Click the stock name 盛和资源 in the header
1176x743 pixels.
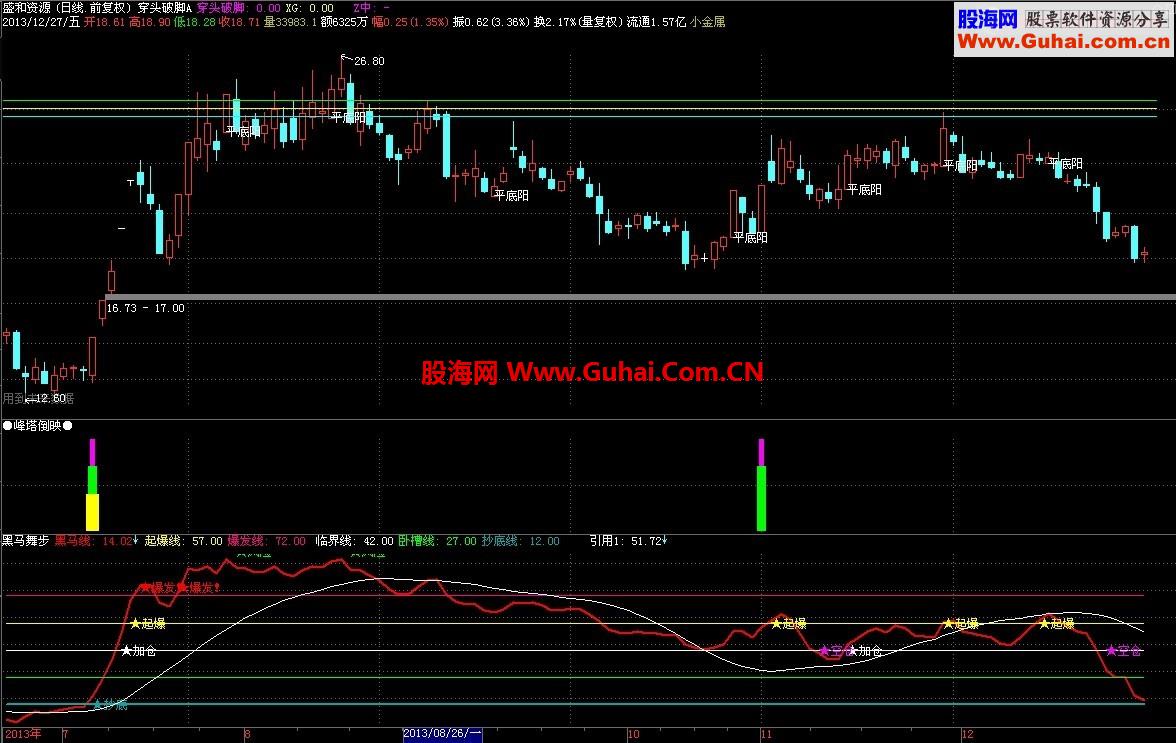pos(26,7)
